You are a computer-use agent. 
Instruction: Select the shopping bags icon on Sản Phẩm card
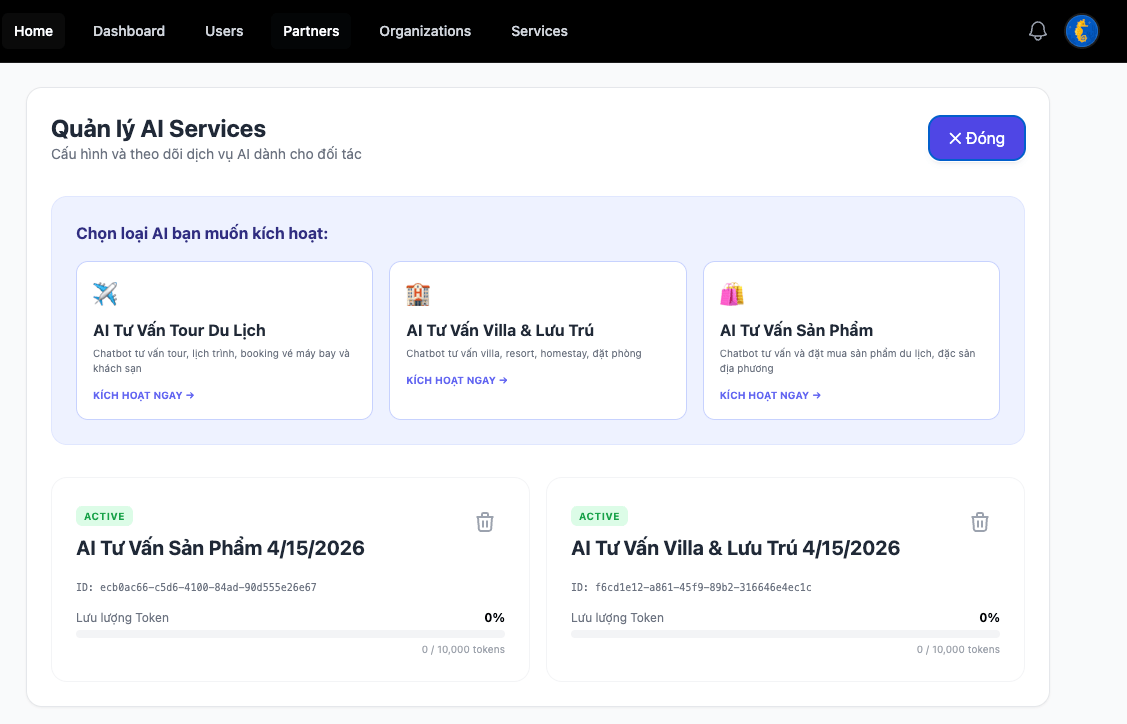pyautogui.click(x=732, y=293)
